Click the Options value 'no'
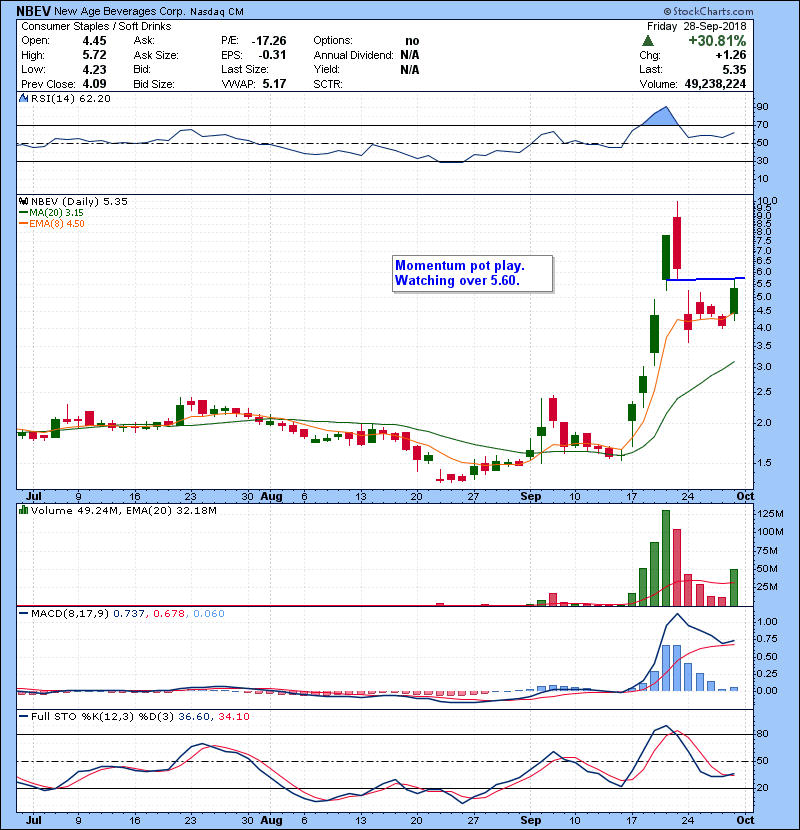The height and width of the screenshot is (830, 800). (412, 41)
